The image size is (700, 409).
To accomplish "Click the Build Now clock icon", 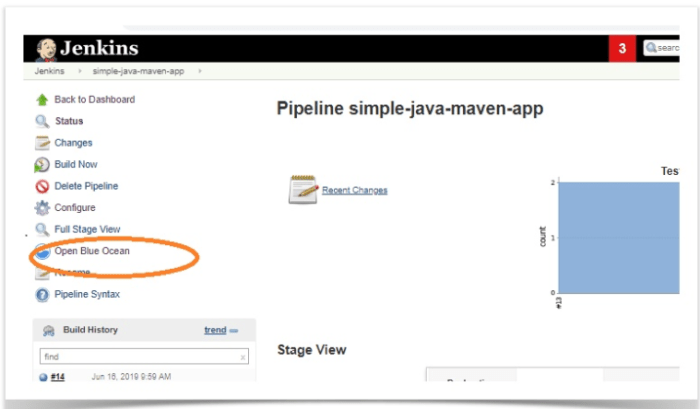I will point(42,165).
